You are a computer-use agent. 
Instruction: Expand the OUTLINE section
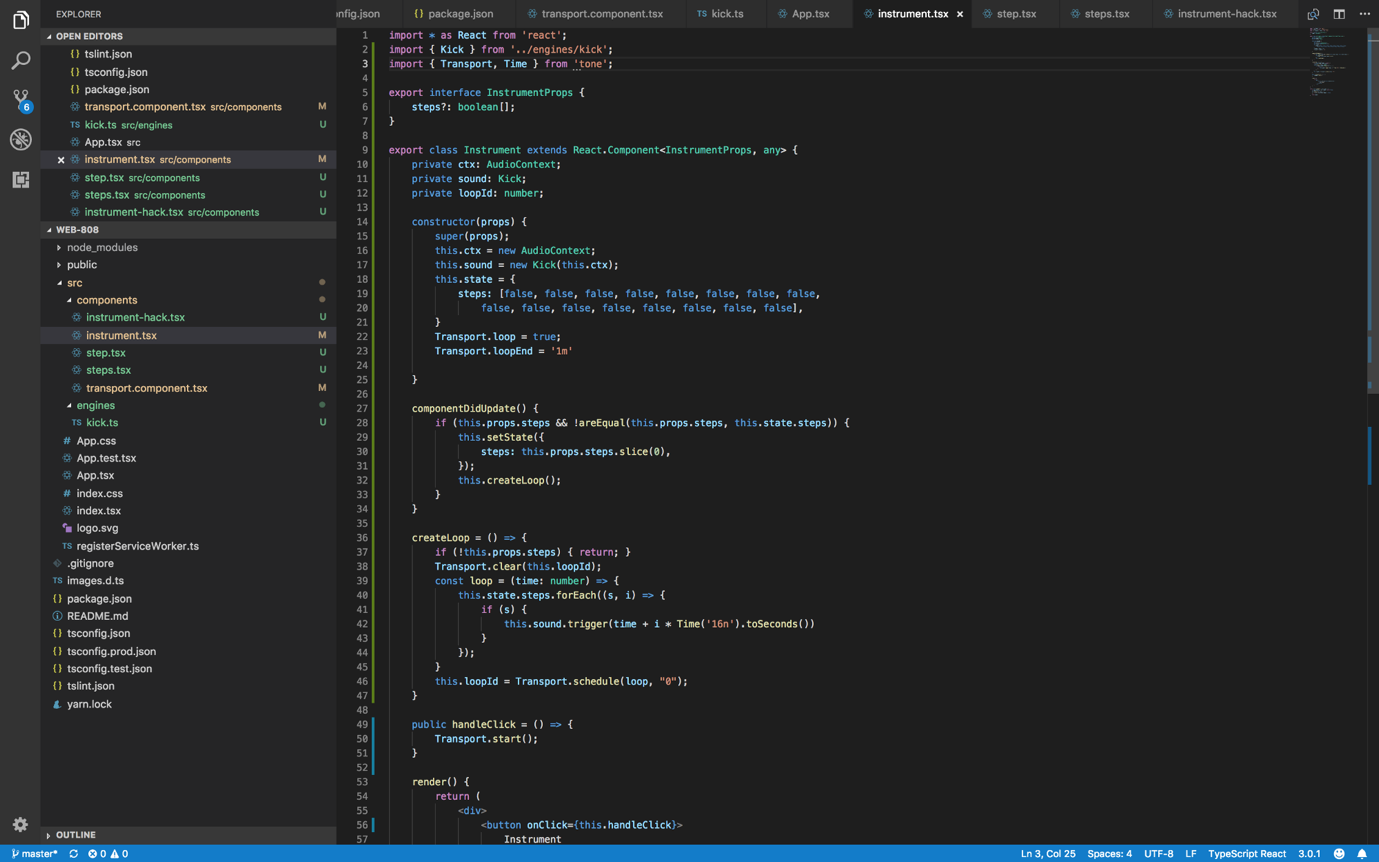75,834
